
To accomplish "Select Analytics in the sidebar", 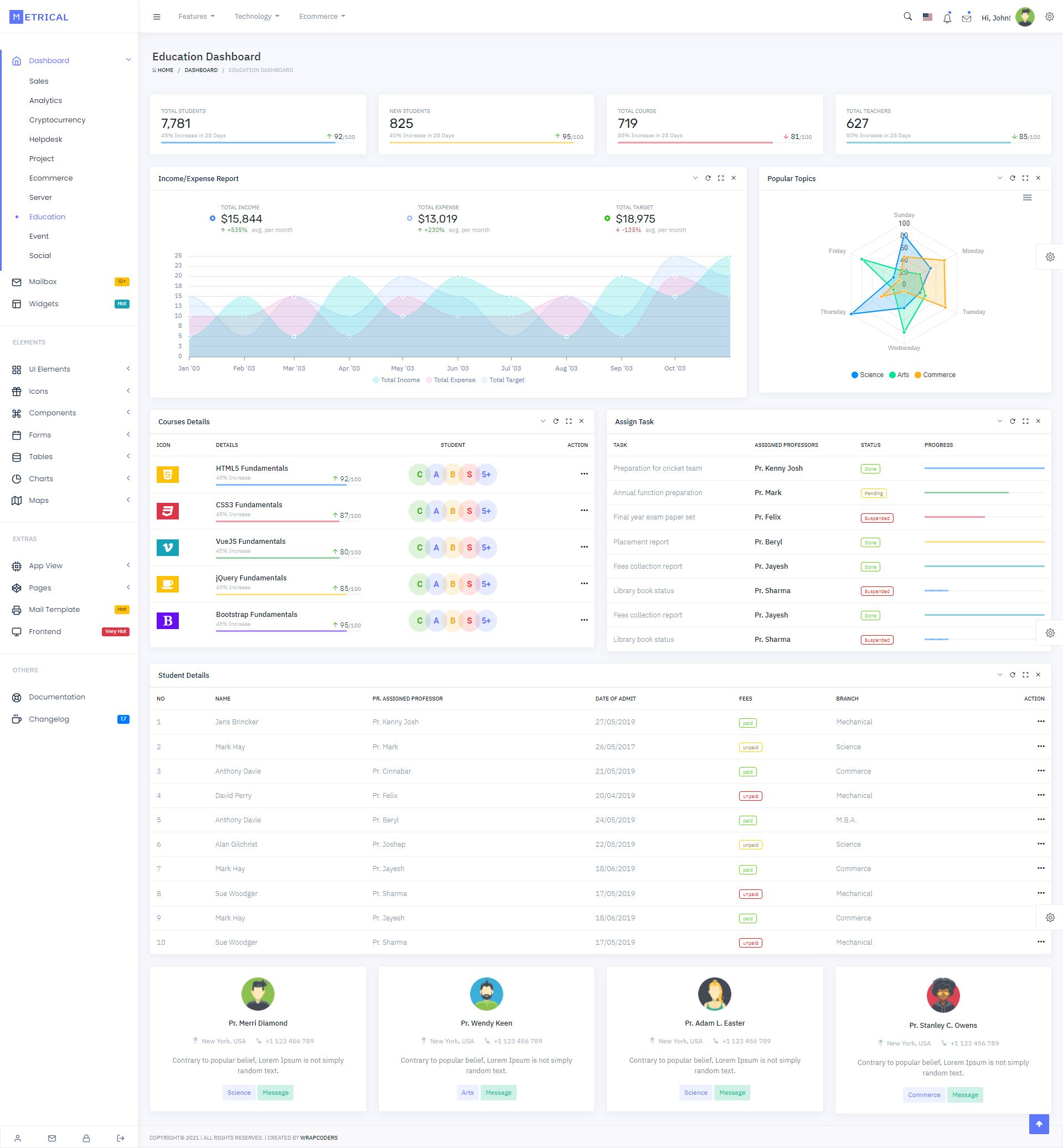I will 45,100.
